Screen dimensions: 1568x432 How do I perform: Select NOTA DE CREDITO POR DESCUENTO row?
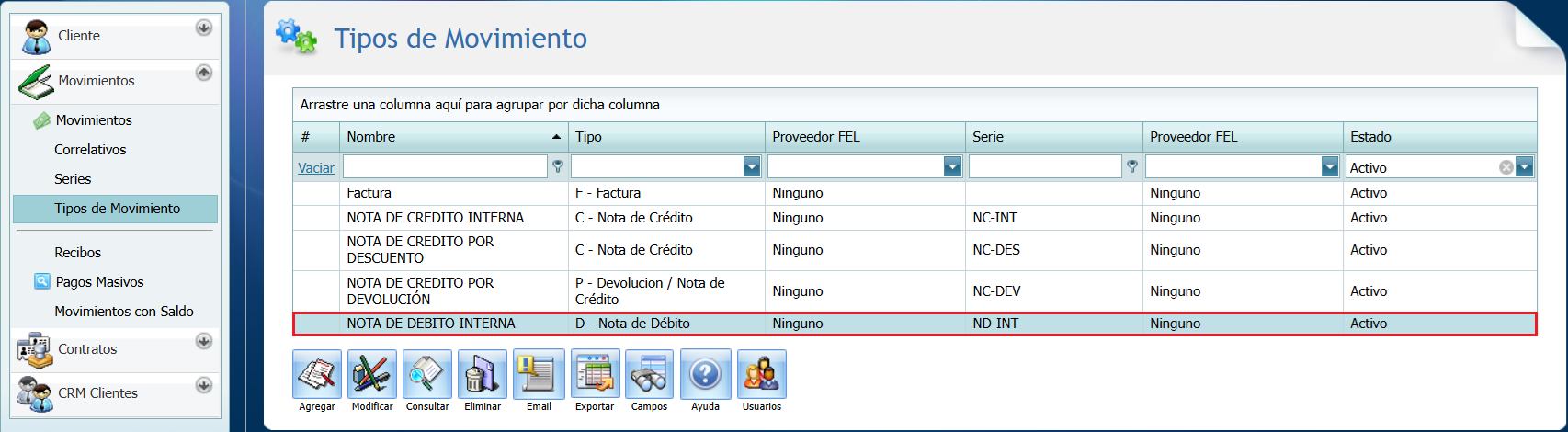pos(915,250)
